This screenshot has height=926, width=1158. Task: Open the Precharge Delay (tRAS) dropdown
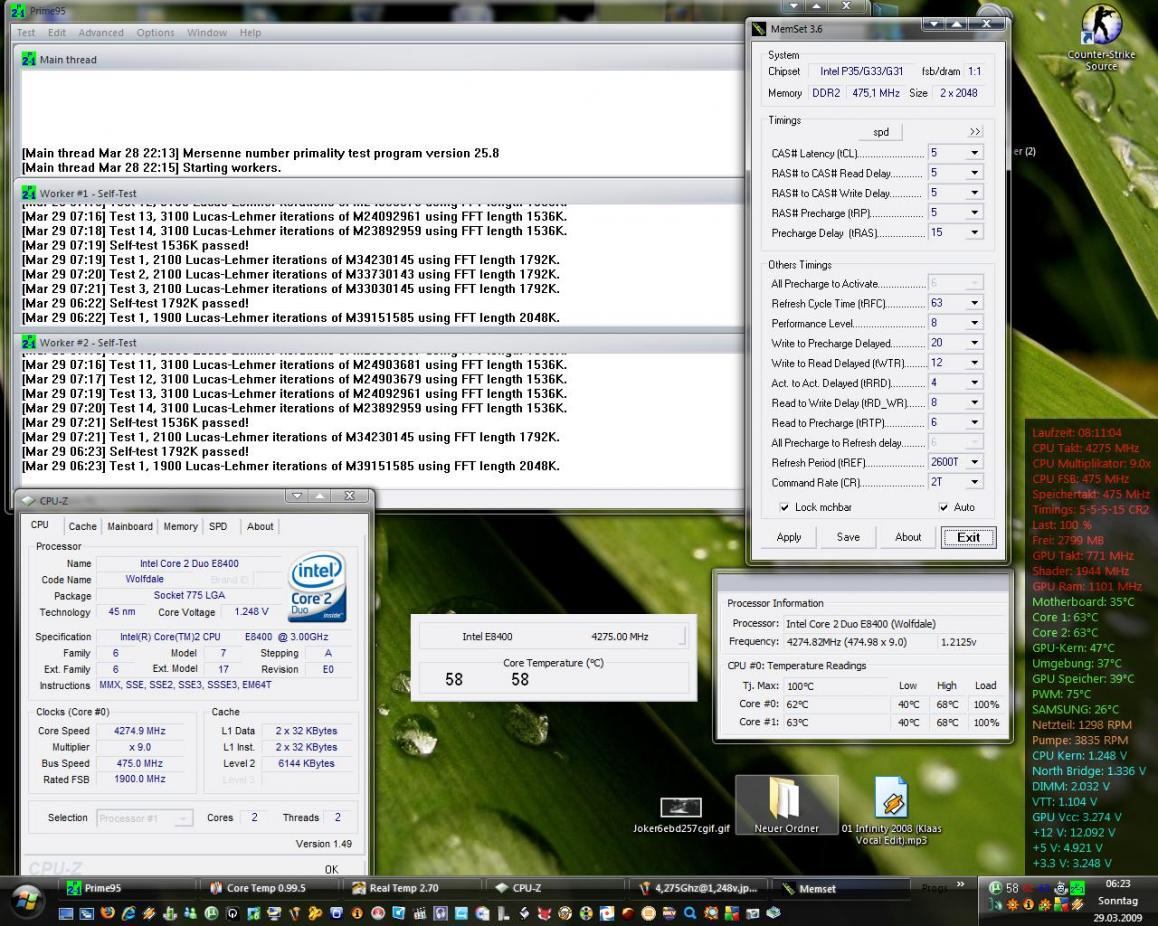974,233
